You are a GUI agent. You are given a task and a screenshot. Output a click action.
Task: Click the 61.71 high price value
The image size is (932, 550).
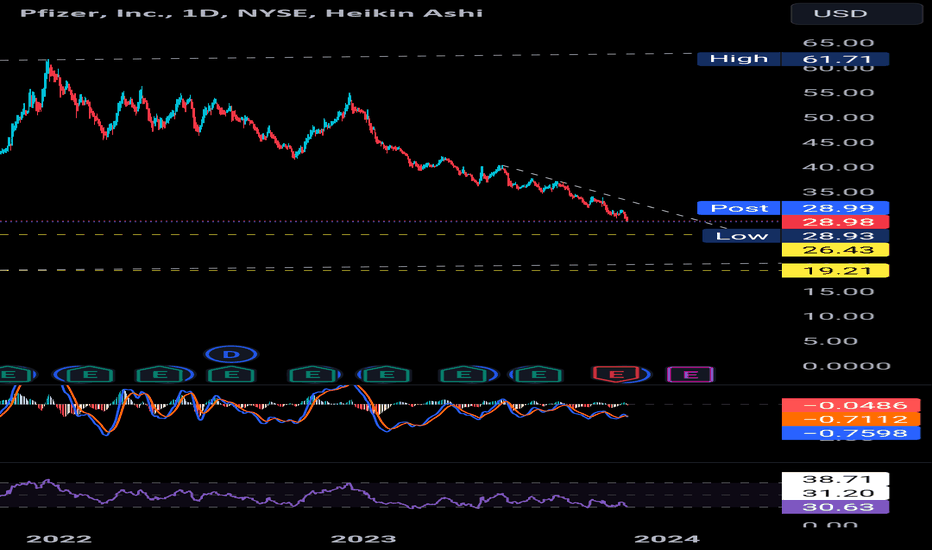click(836, 59)
